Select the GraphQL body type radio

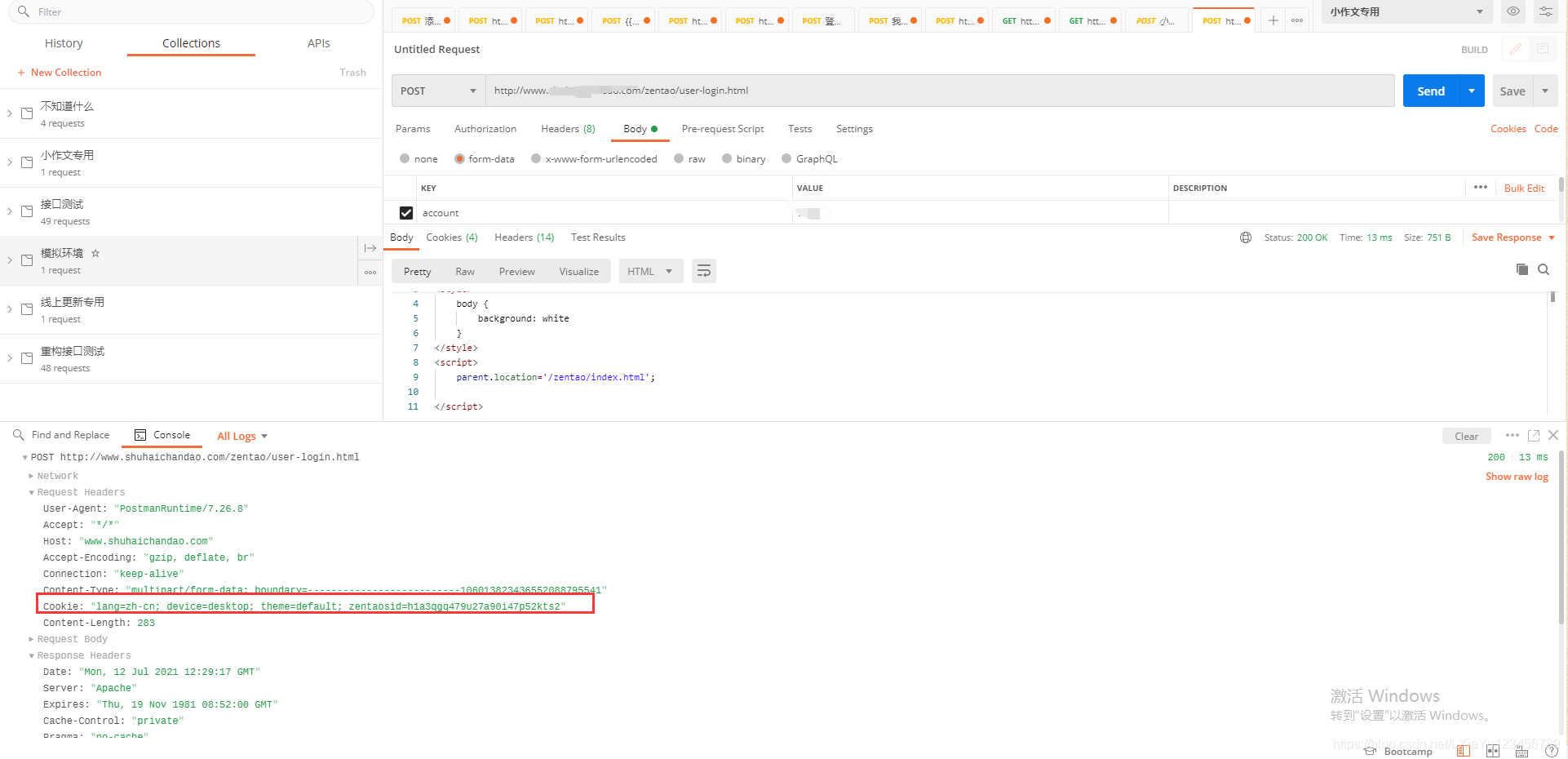pos(786,158)
